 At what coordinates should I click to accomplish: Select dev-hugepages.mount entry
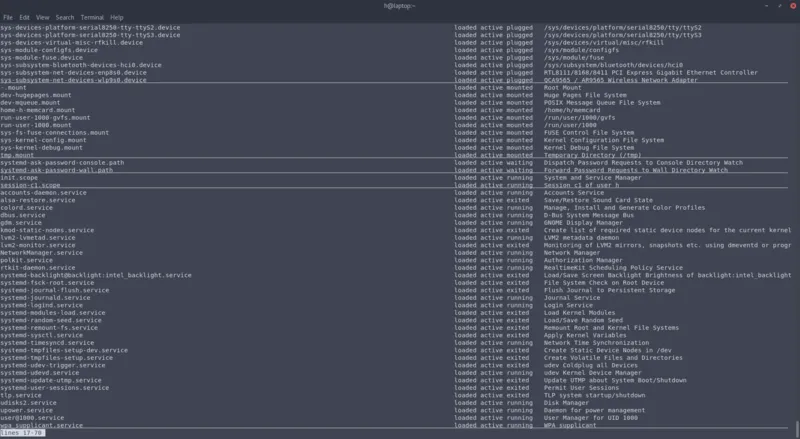36,95
